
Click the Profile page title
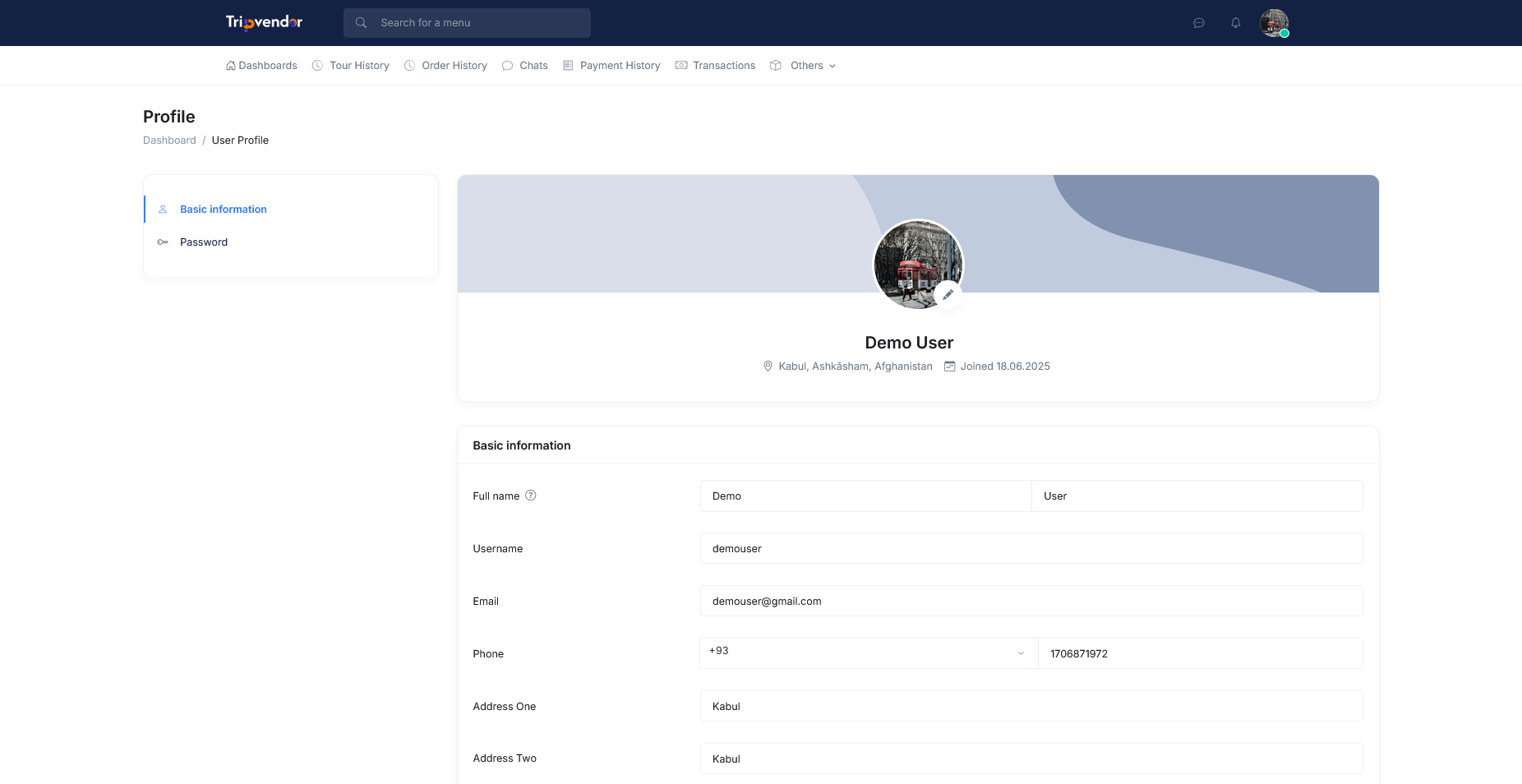[x=169, y=117]
